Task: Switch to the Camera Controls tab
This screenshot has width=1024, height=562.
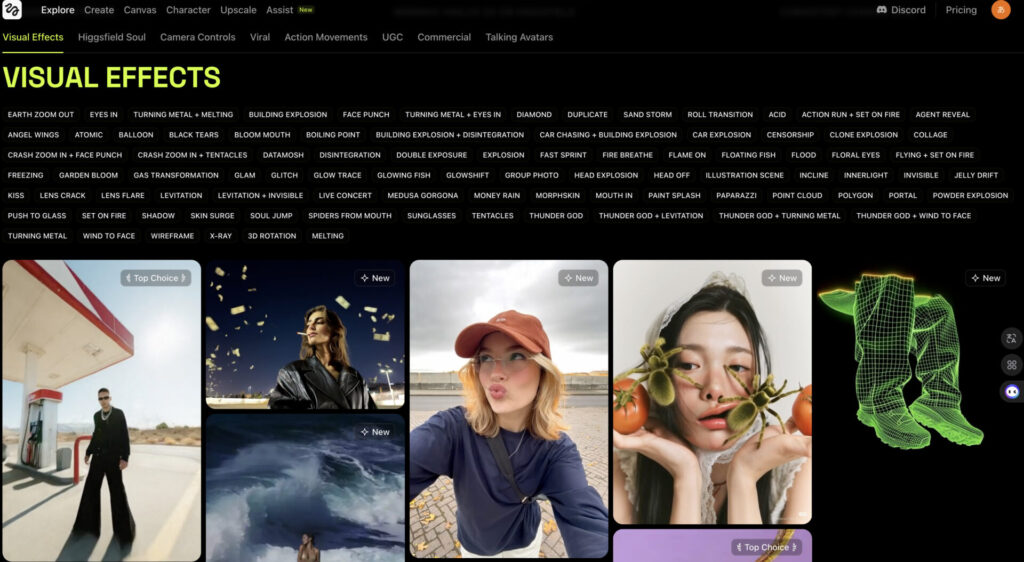Action: 197,37
